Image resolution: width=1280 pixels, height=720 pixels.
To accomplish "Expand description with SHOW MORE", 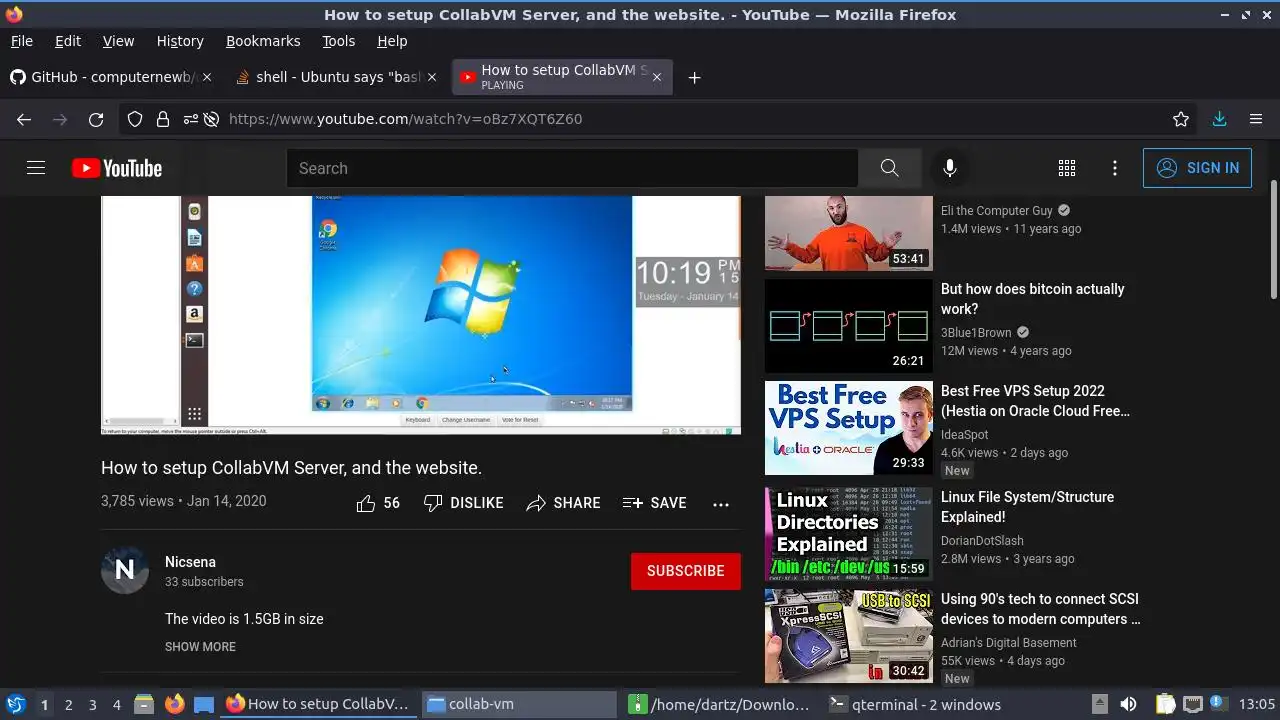I will [200, 647].
